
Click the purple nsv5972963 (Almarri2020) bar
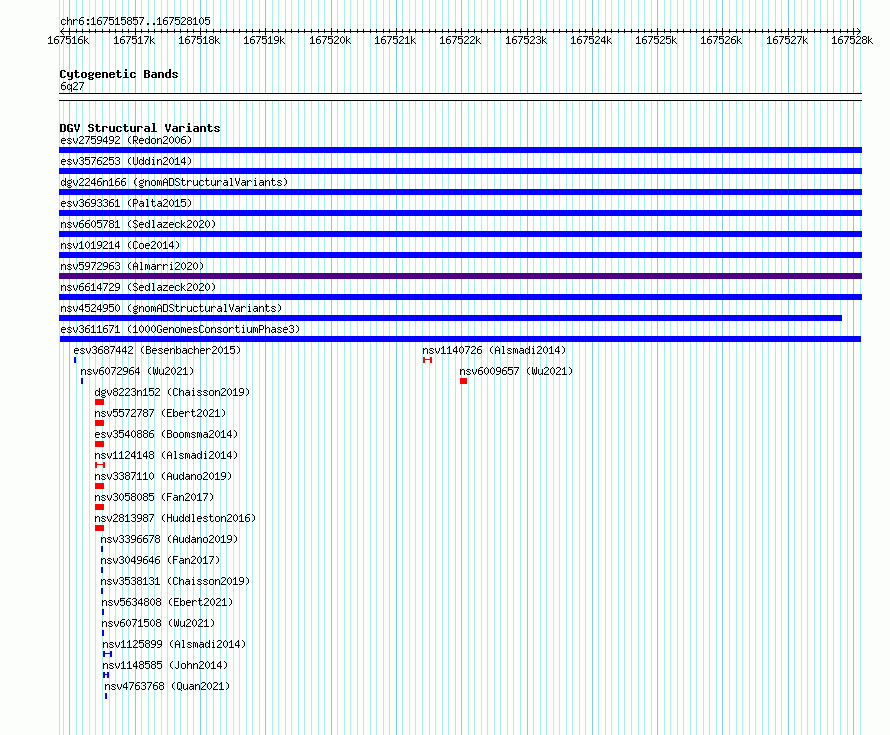click(460, 276)
